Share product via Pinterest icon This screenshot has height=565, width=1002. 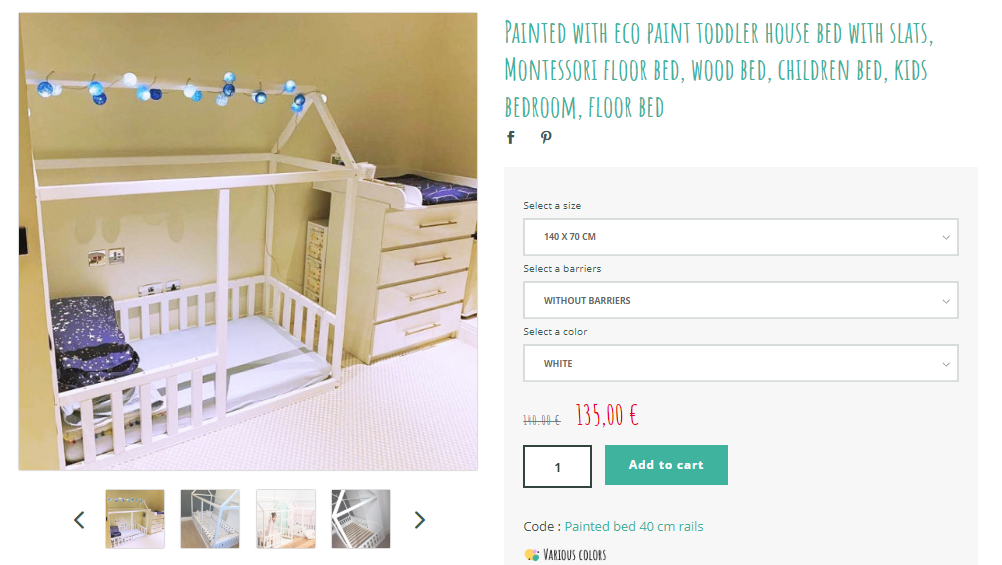546,137
